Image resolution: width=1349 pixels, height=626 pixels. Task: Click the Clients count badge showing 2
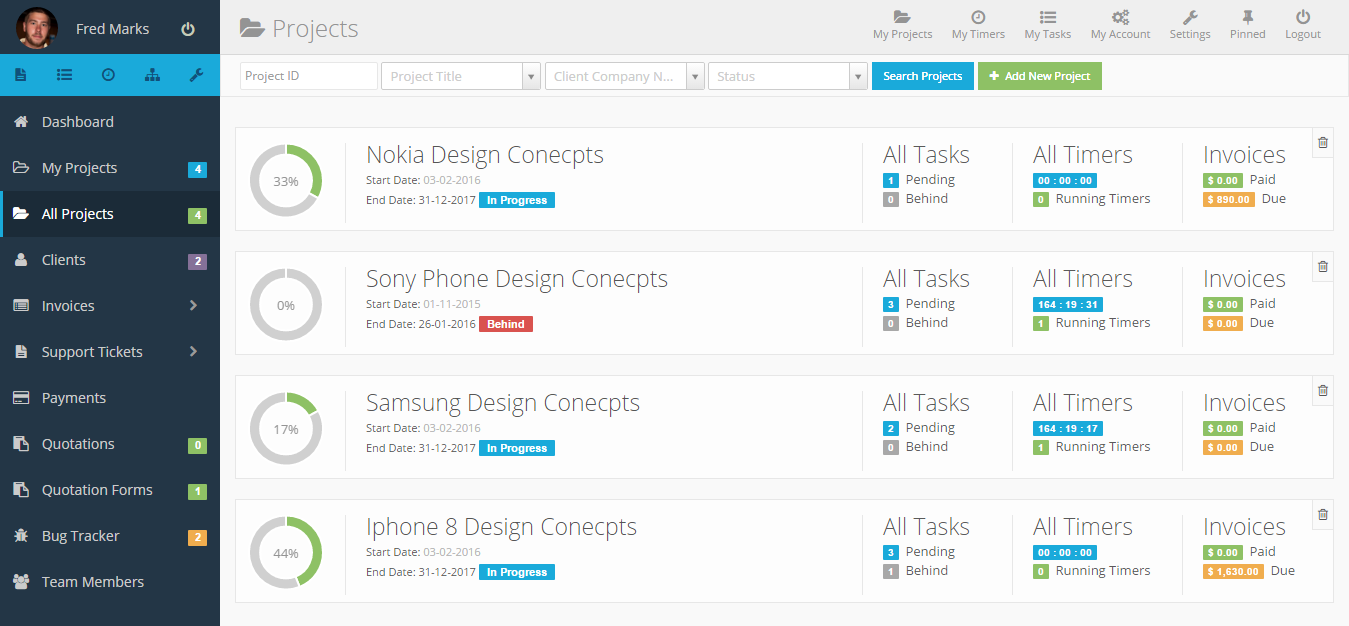(x=198, y=261)
